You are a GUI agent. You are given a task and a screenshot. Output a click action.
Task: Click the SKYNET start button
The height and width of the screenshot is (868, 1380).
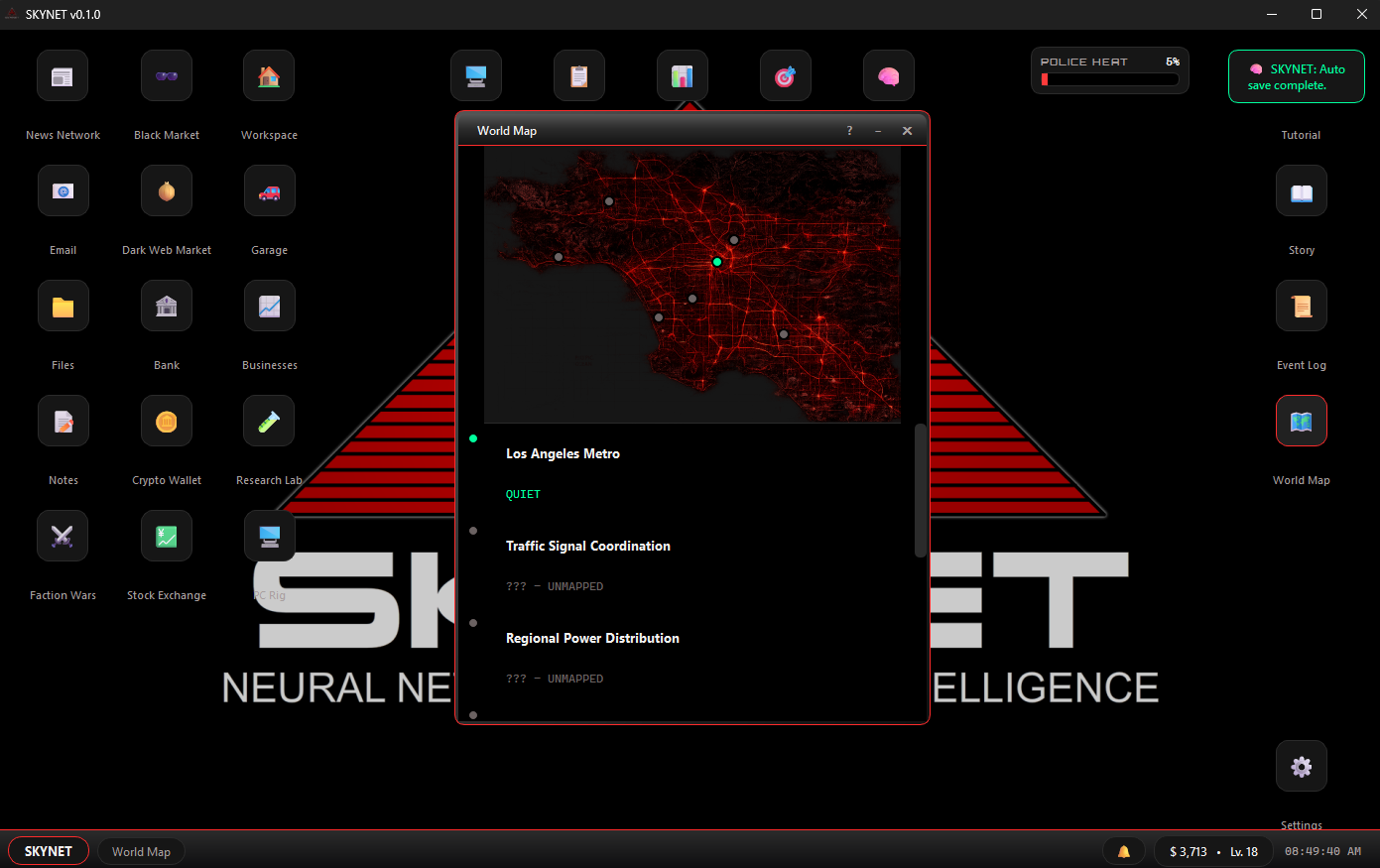49,851
